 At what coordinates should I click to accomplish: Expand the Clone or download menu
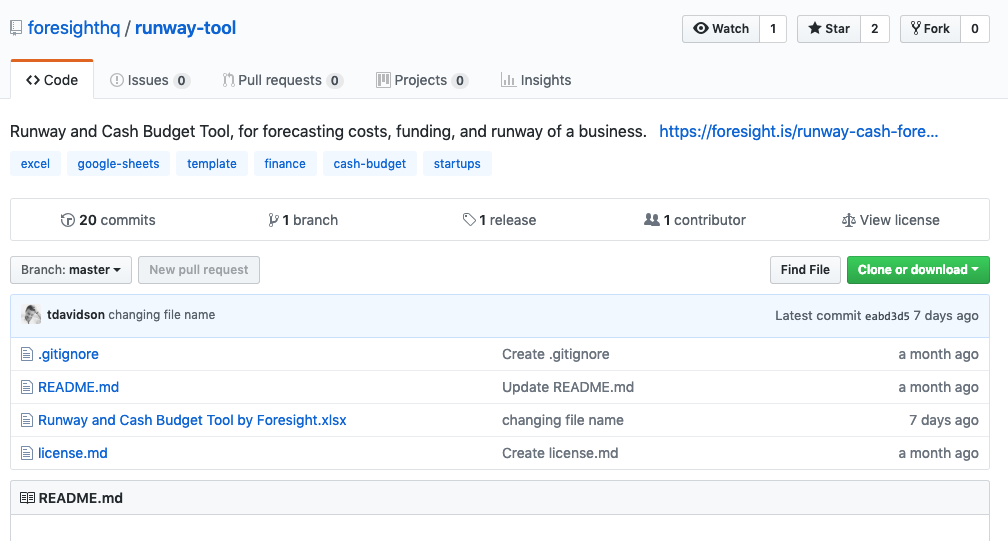click(917, 270)
